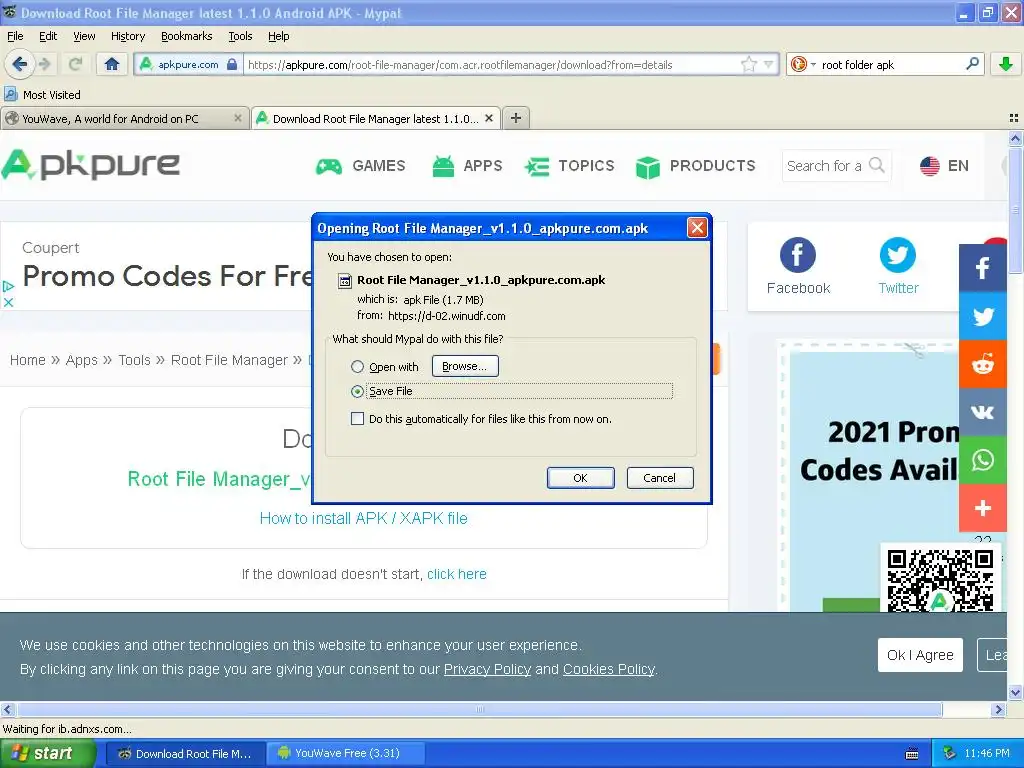Image resolution: width=1024 pixels, height=768 pixels.
Task: Expand more share options plus button
Action: click(x=982, y=508)
